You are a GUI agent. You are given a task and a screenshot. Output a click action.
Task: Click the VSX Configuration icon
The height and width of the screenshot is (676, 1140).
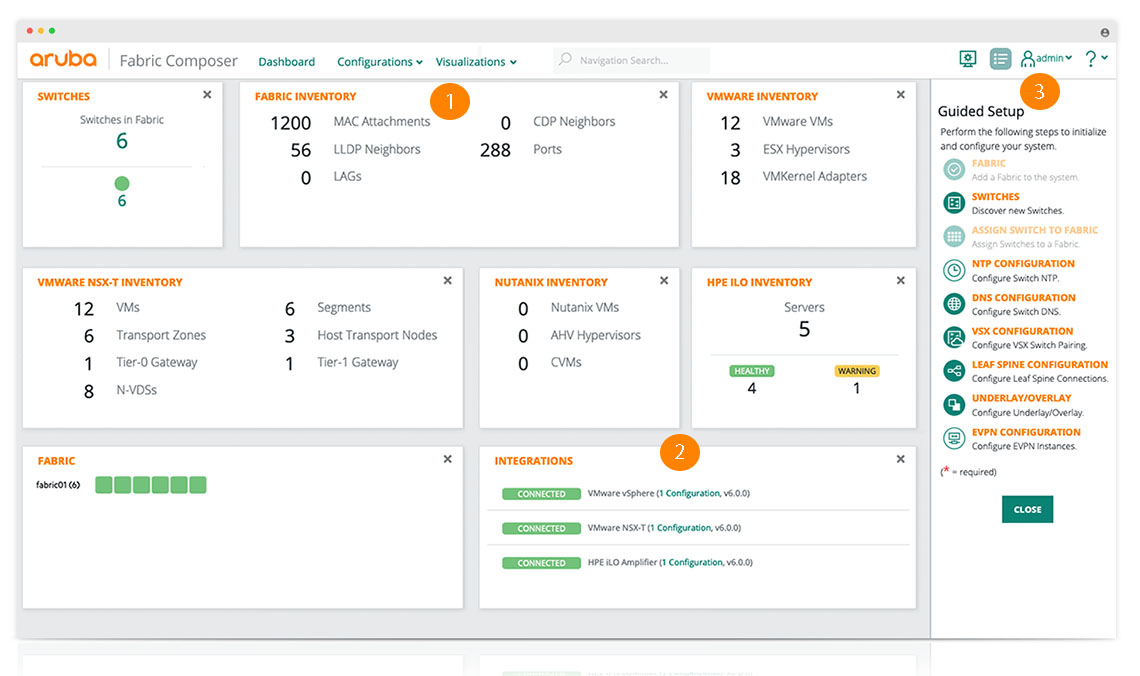click(954, 337)
